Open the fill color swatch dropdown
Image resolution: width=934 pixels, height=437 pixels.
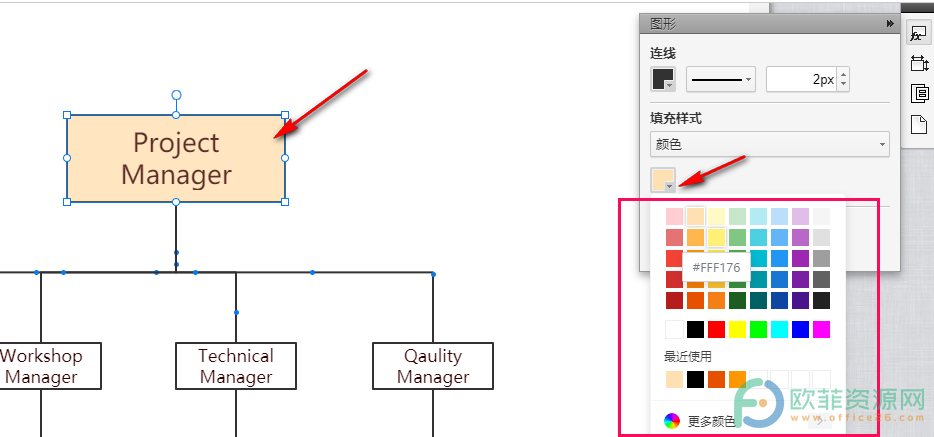point(663,180)
